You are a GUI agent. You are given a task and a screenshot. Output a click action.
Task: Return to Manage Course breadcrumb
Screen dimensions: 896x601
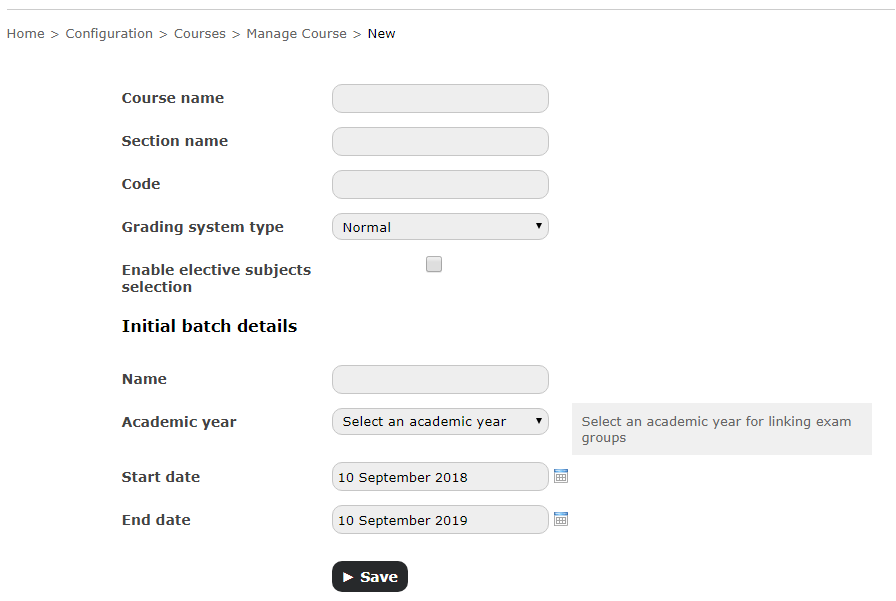[297, 34]
